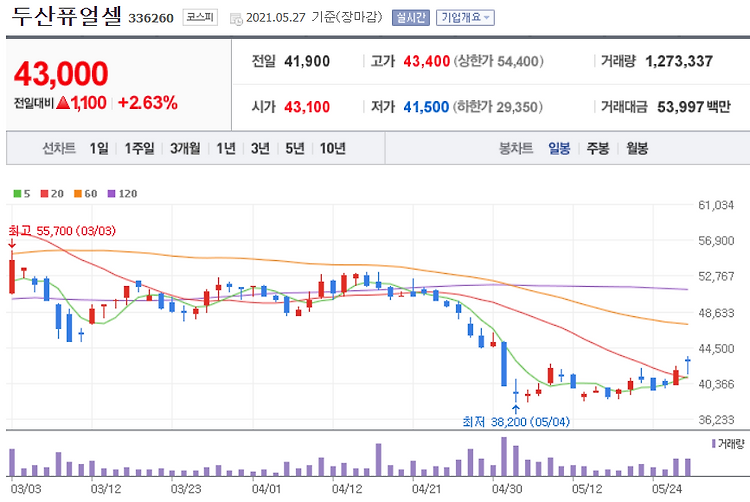750x502 pixels.
Task: Click the 04/12 date axis label
Action: click(347, 489)
